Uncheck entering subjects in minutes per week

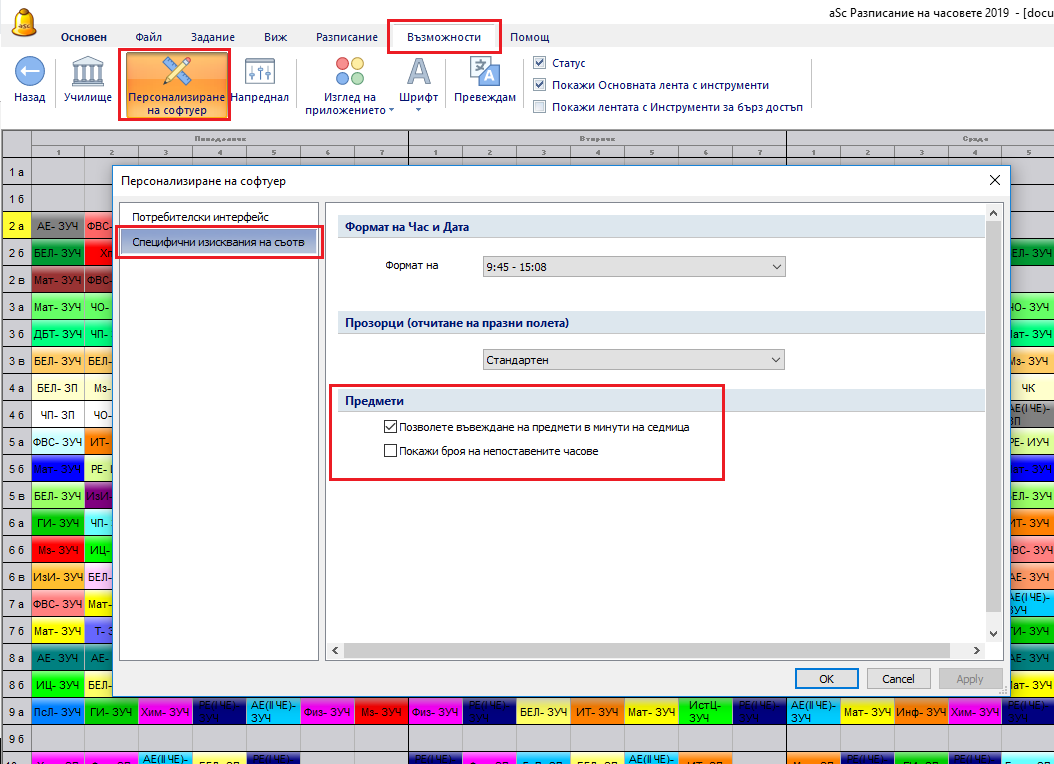coord(391,427)
